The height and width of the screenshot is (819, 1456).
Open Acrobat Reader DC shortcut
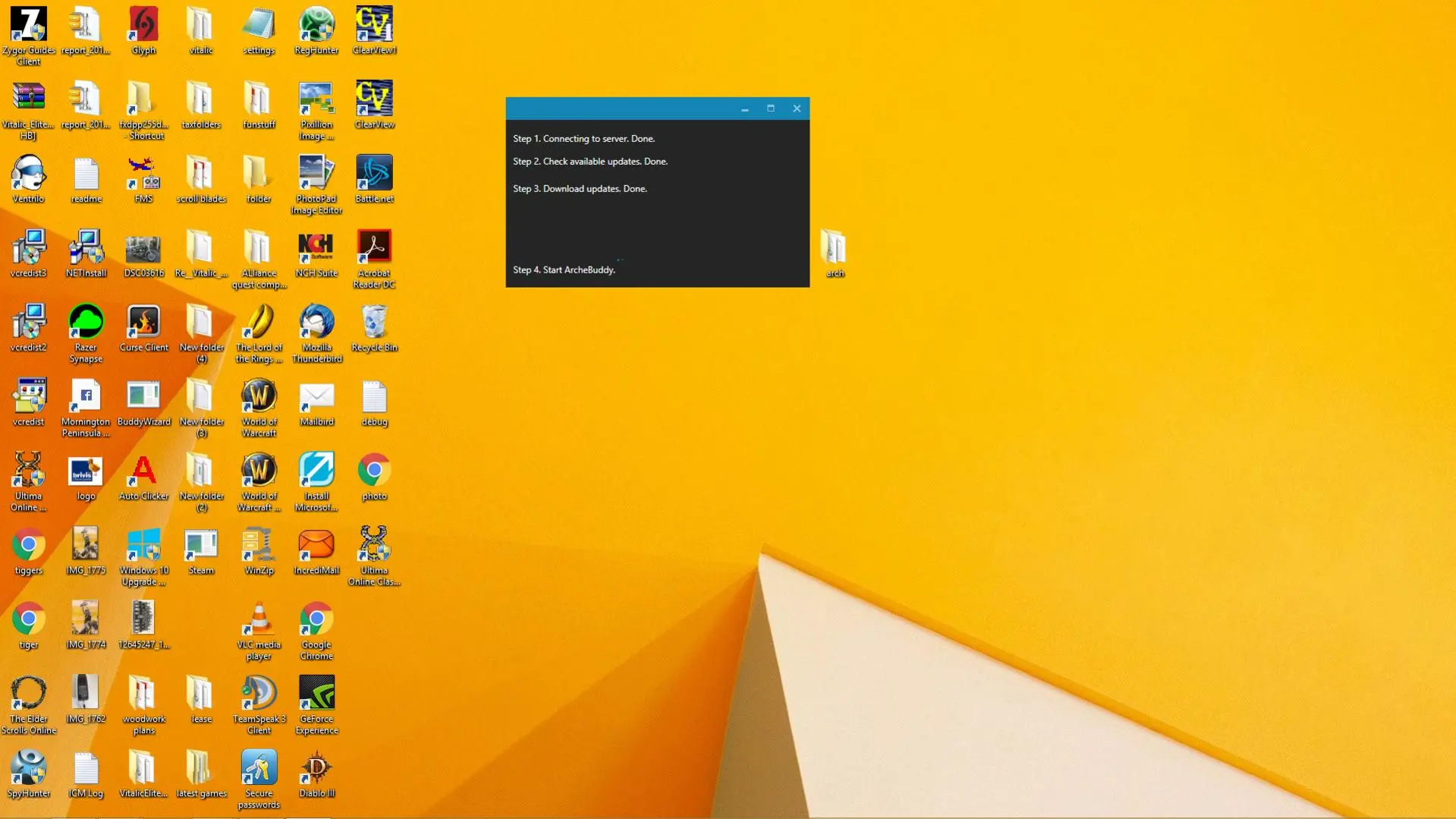(374, 248)
